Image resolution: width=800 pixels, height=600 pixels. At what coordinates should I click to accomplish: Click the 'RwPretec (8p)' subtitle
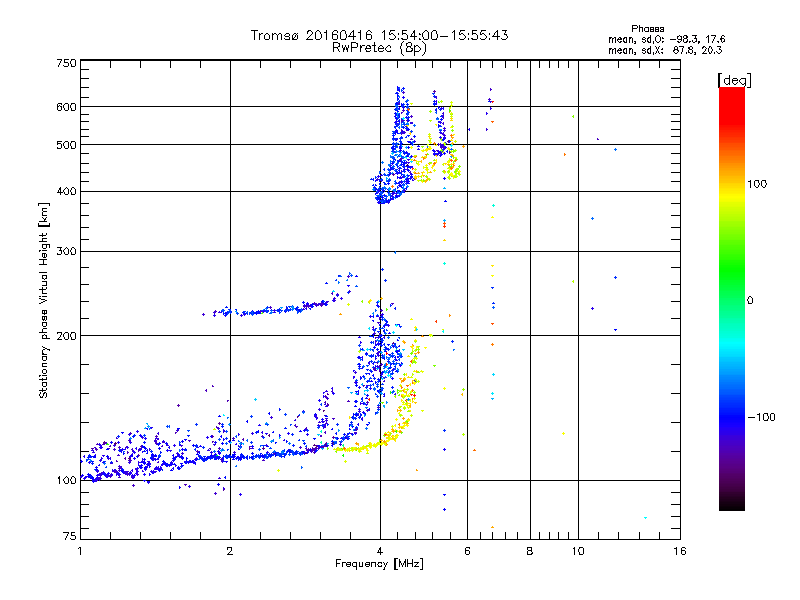point(379,48)
